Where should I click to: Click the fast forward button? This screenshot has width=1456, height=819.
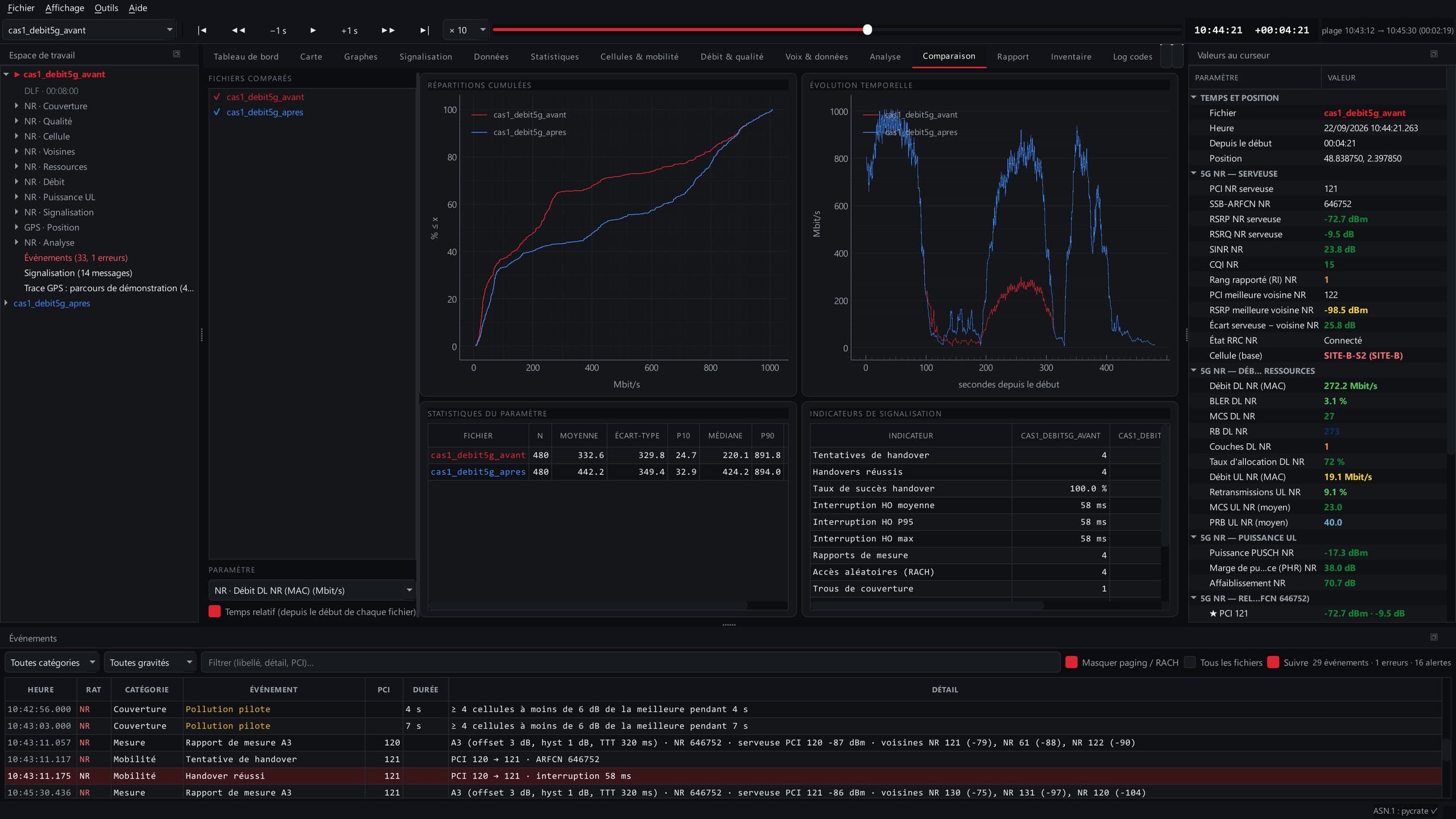coord(388,30)
